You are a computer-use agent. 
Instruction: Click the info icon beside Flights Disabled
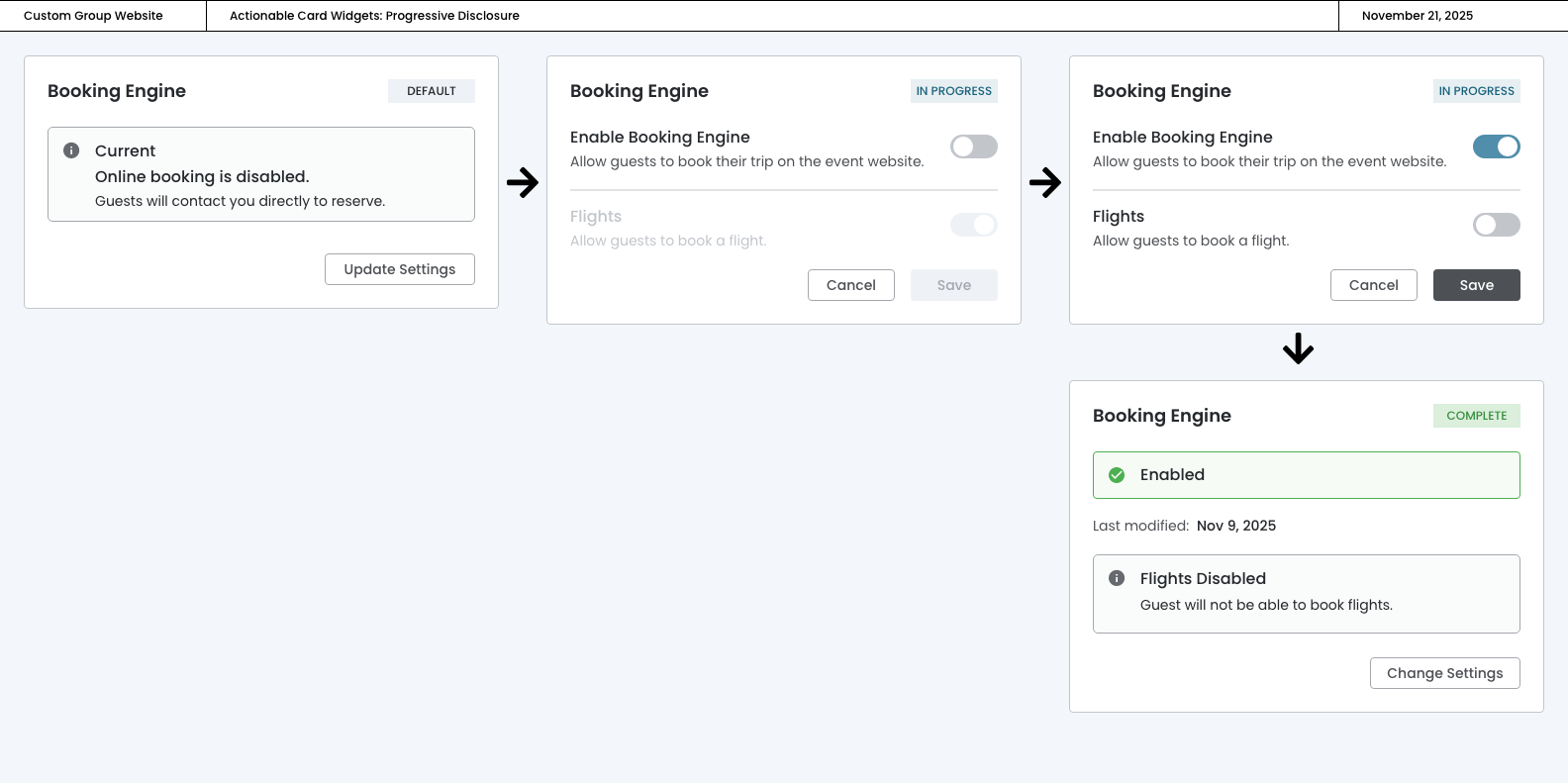(x=1117, y=578)
